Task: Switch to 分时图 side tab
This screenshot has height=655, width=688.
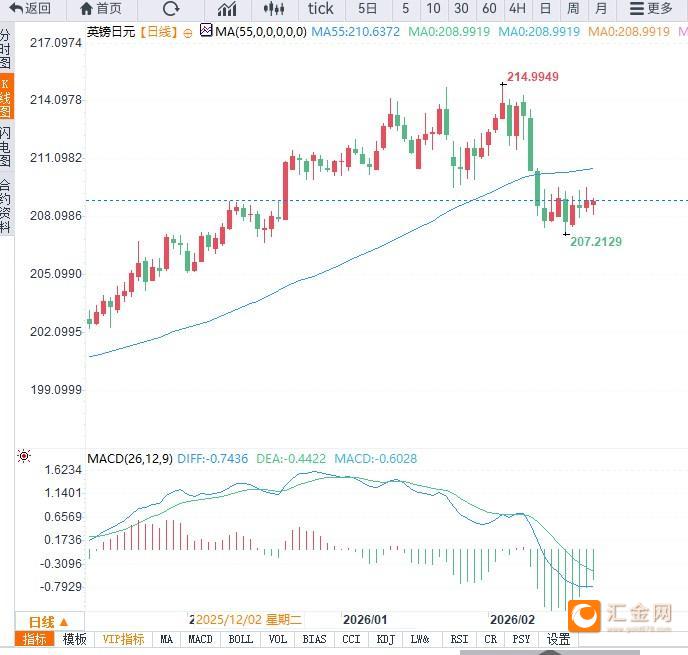Action: pyautogui.click(x=6, y=48)
